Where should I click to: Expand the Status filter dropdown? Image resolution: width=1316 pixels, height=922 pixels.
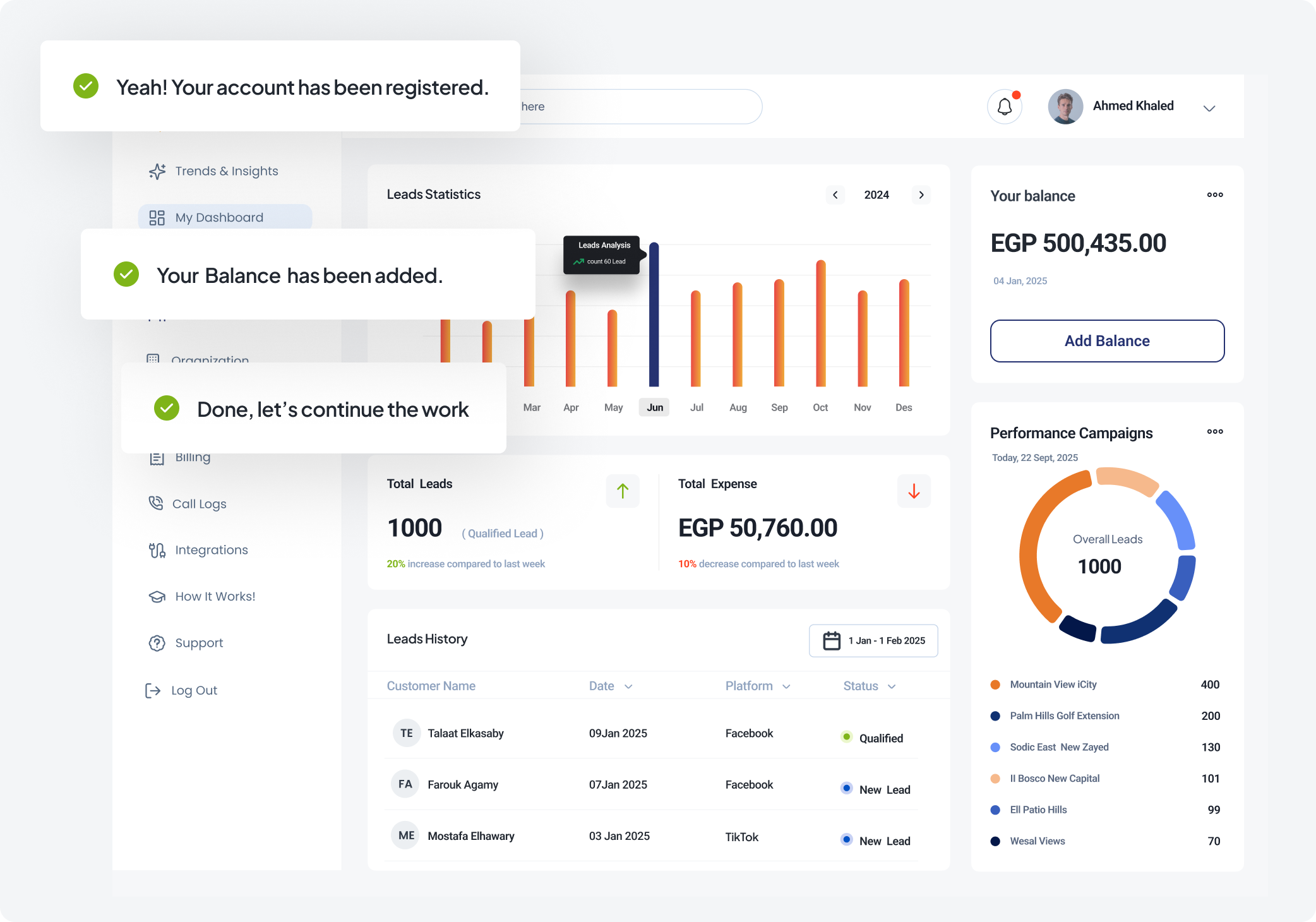tap(892, 686)
